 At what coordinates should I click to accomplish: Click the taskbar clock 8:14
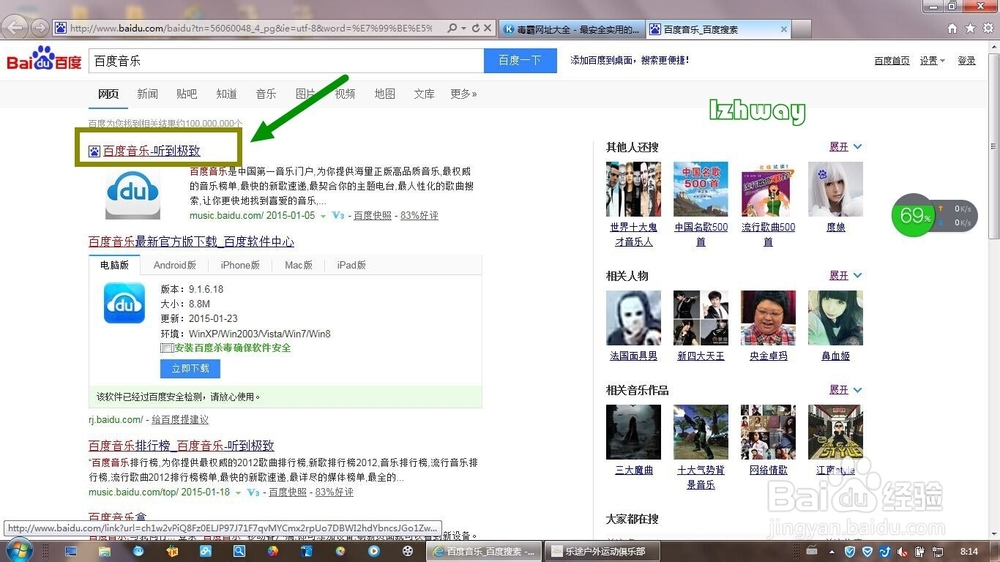point(969,551)
